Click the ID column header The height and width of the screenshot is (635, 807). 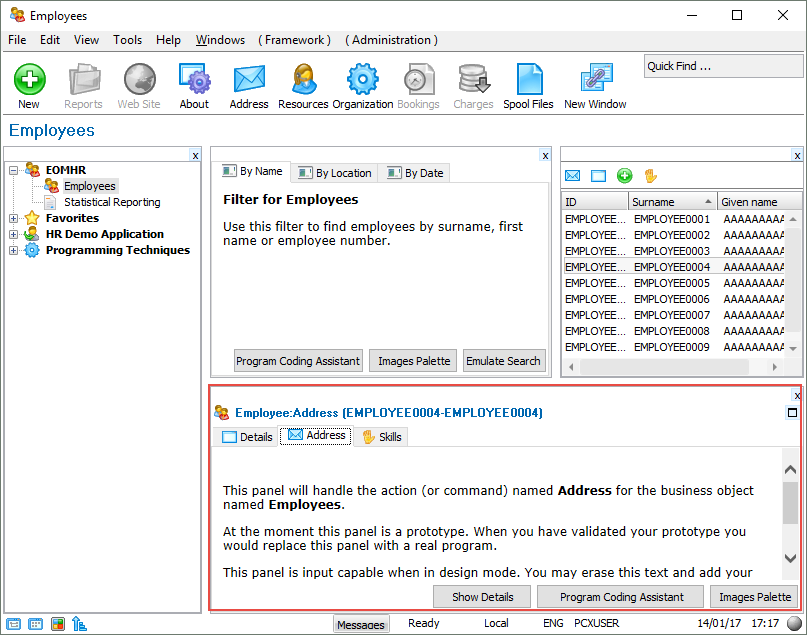point(595,202)
